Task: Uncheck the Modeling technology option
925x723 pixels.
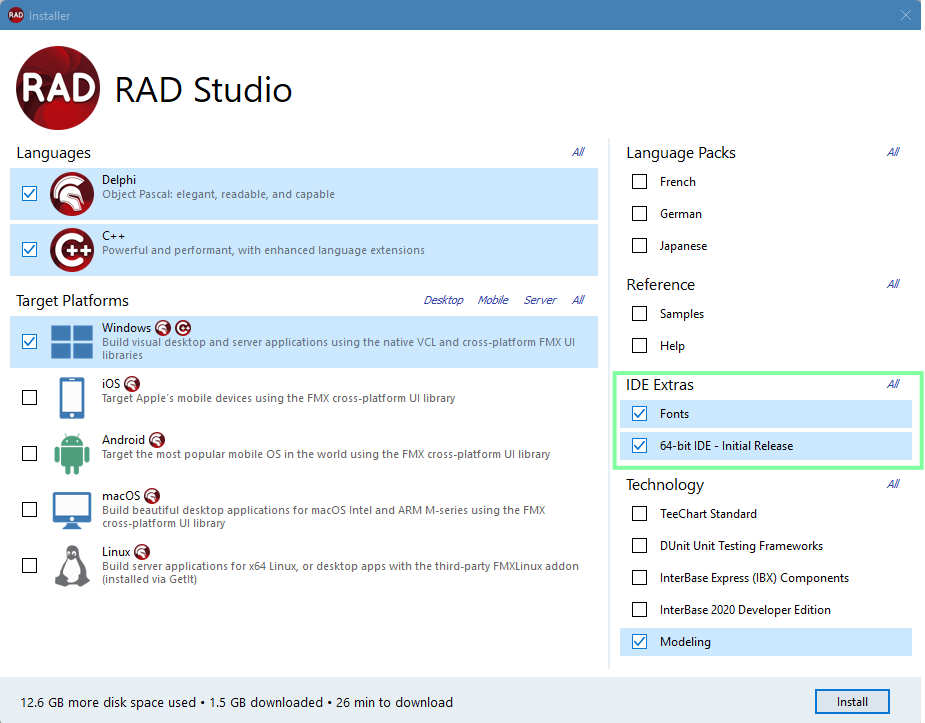Action: [639, 642]
